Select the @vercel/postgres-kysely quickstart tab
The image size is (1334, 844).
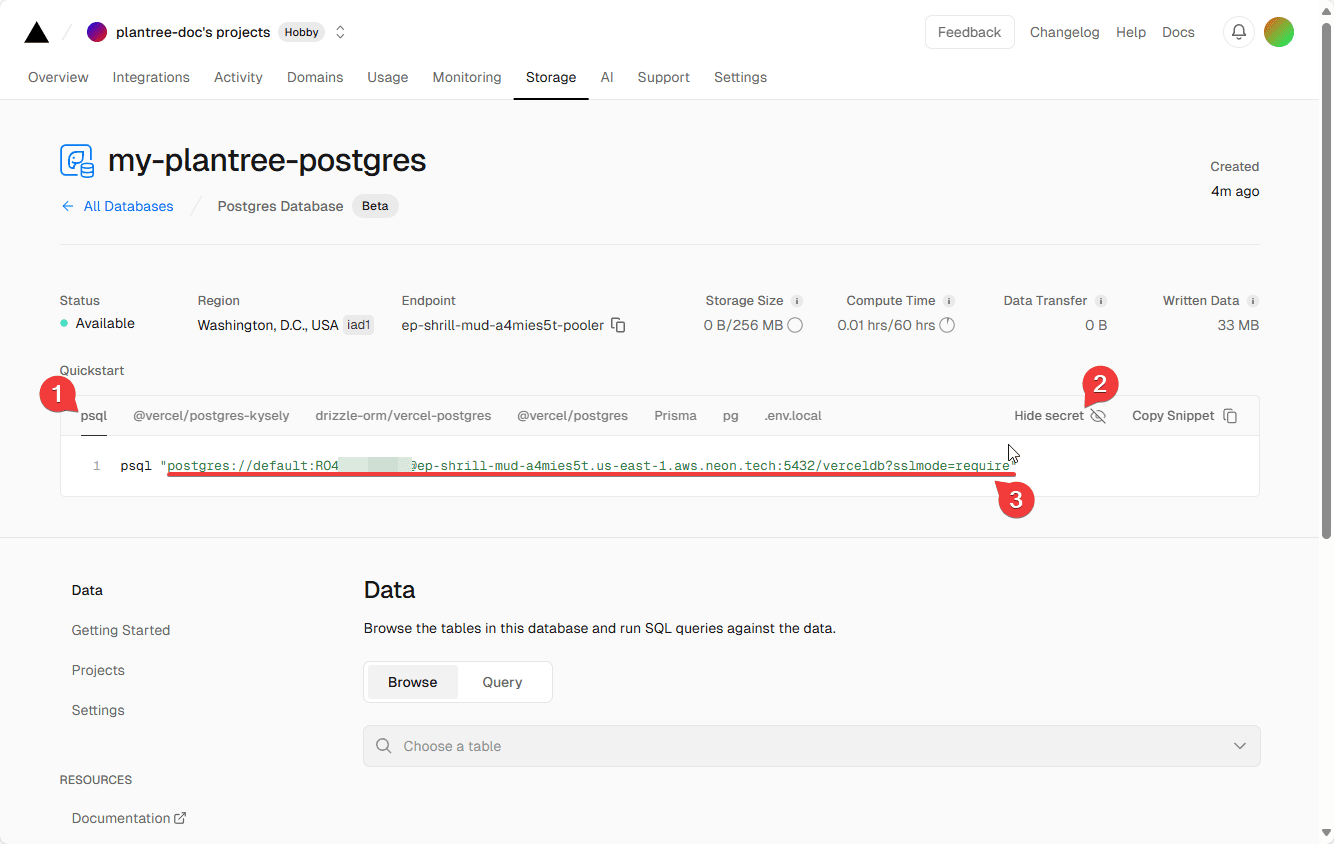pyautogui.click(x=211, y=415)
